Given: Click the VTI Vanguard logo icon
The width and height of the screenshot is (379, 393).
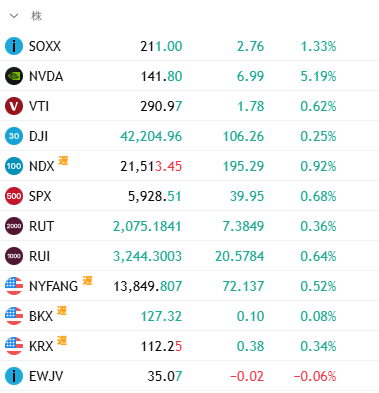Looking at the screenshot, I should pos(14,106).
